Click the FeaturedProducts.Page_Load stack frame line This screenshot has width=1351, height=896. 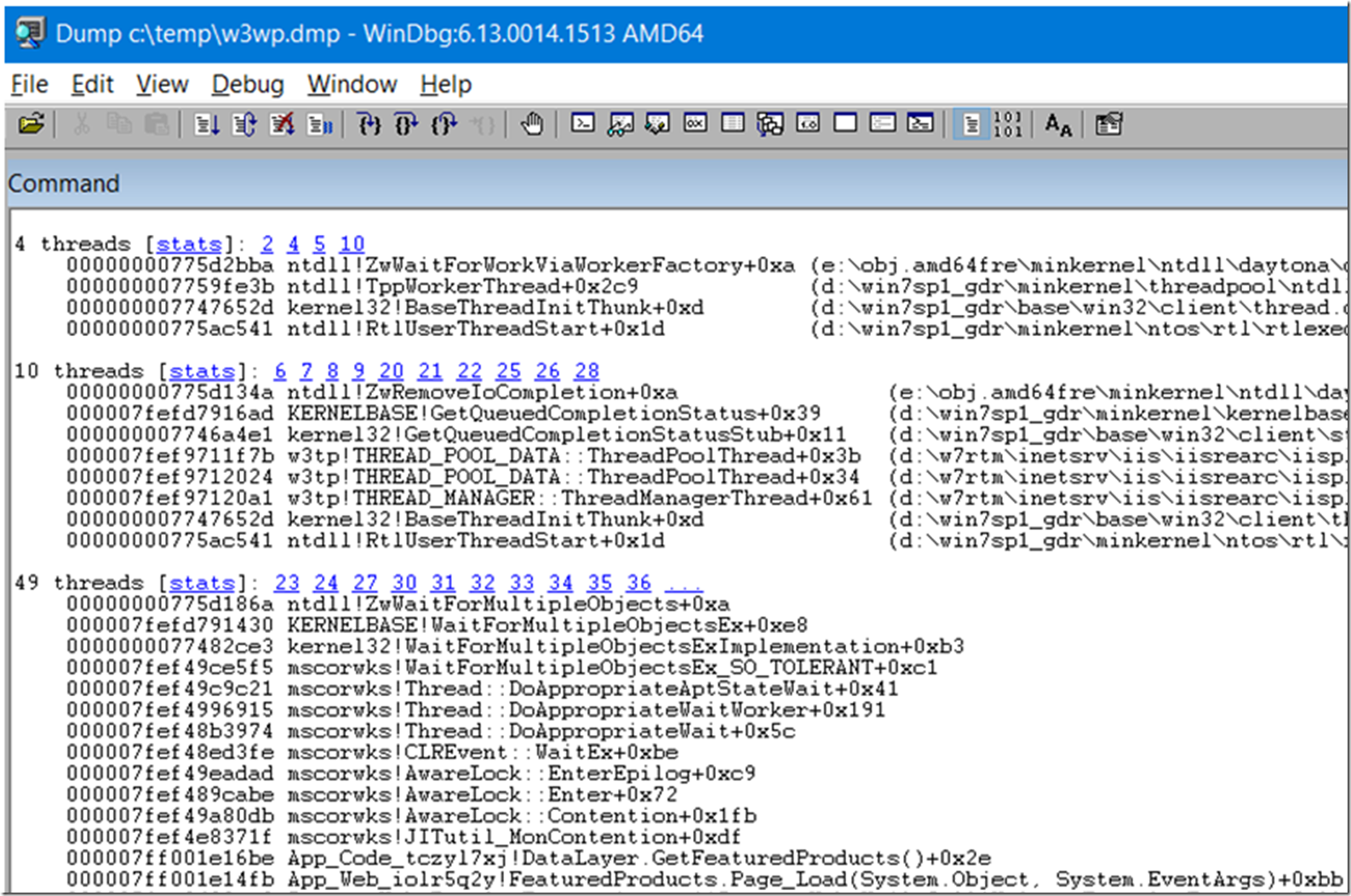pyautogui.click(x=815, y=879)
